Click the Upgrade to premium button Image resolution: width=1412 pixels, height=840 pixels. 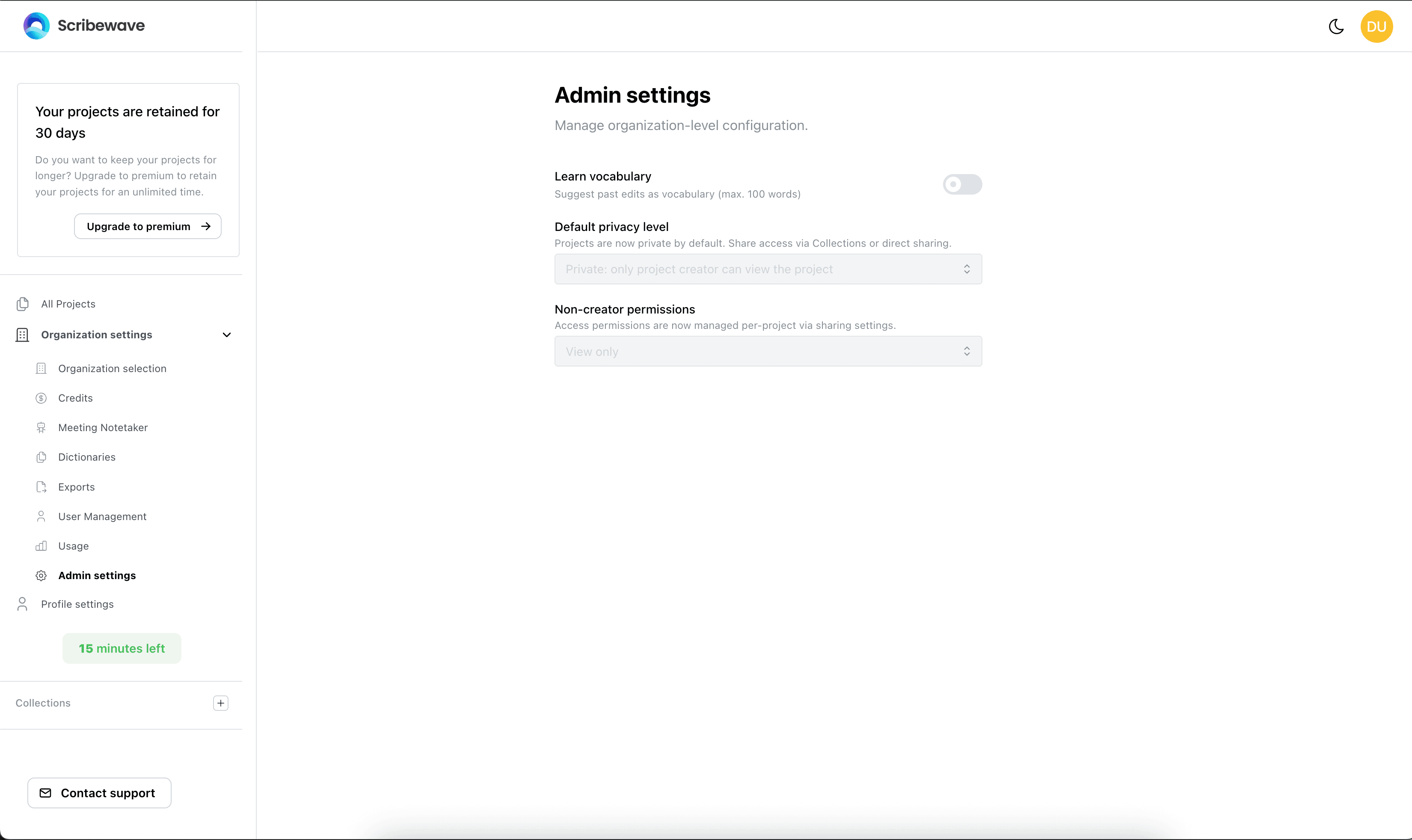pos(147,226)
